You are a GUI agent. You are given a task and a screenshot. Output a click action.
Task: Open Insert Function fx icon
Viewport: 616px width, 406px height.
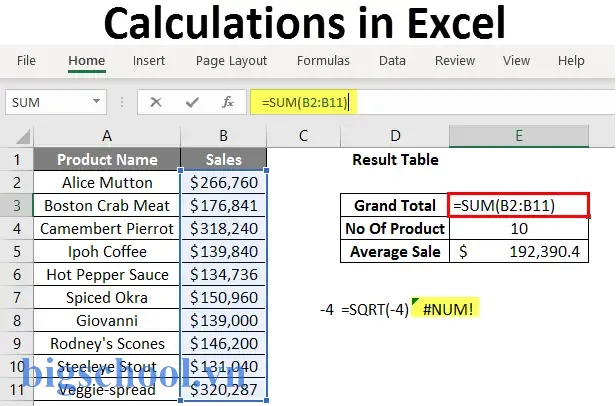tap(228, 102)
